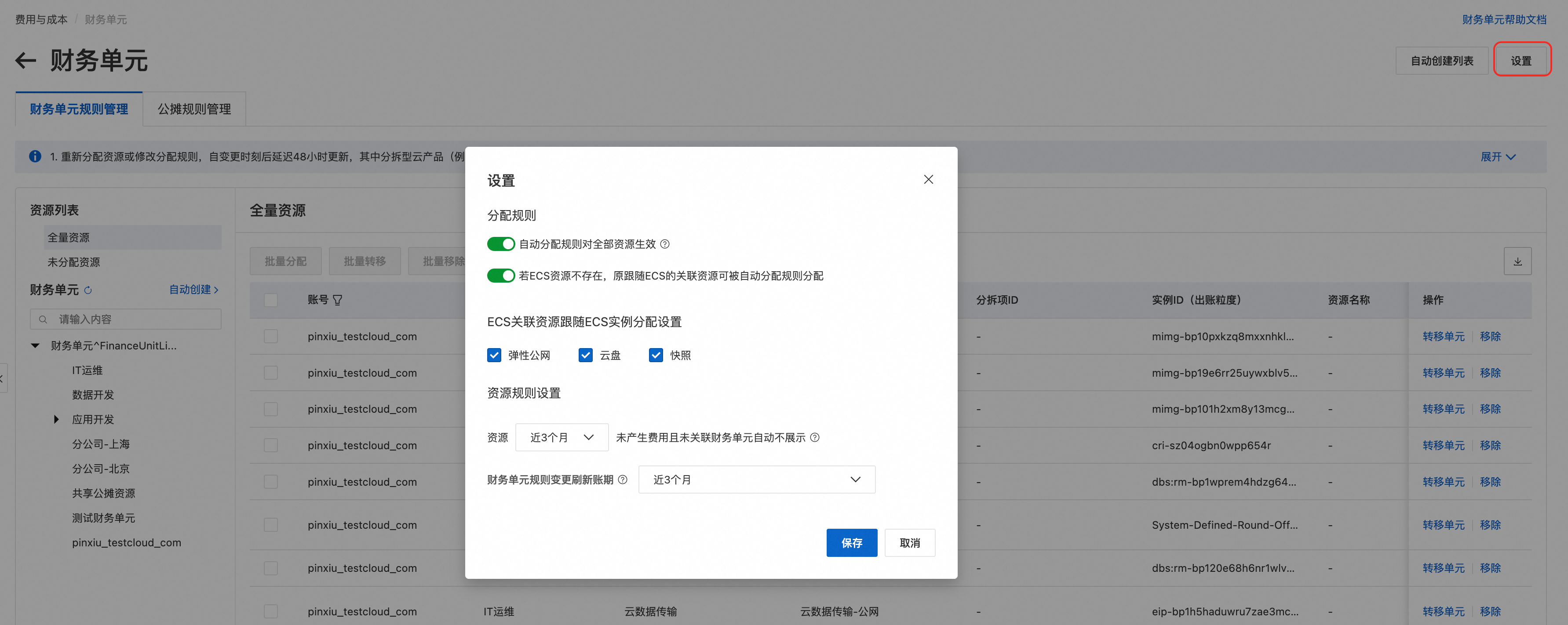
Task: Uncheck the 云盘 checkbox
Action: pos(585,356)
